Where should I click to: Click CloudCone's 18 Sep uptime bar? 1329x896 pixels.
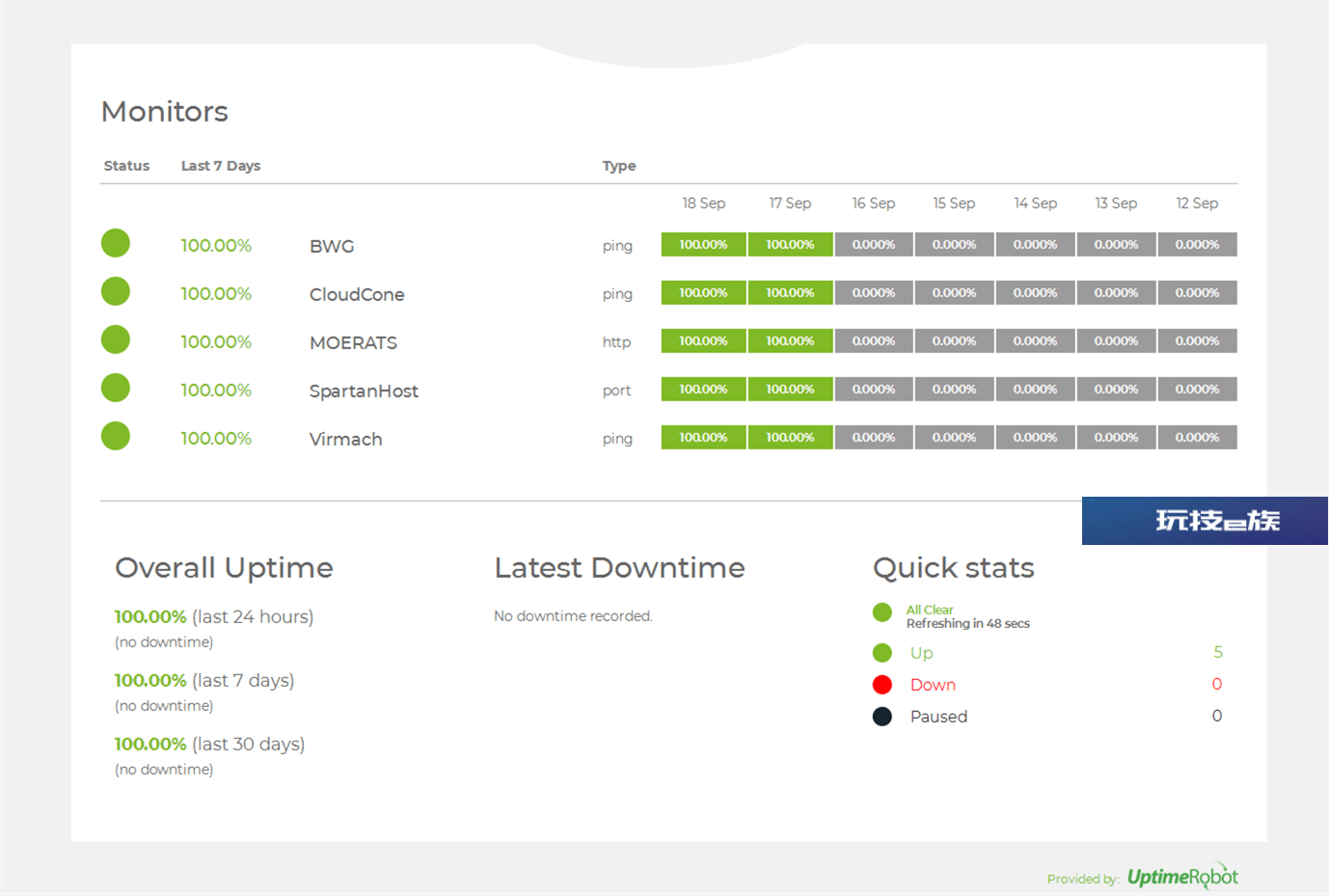[703, 292]
